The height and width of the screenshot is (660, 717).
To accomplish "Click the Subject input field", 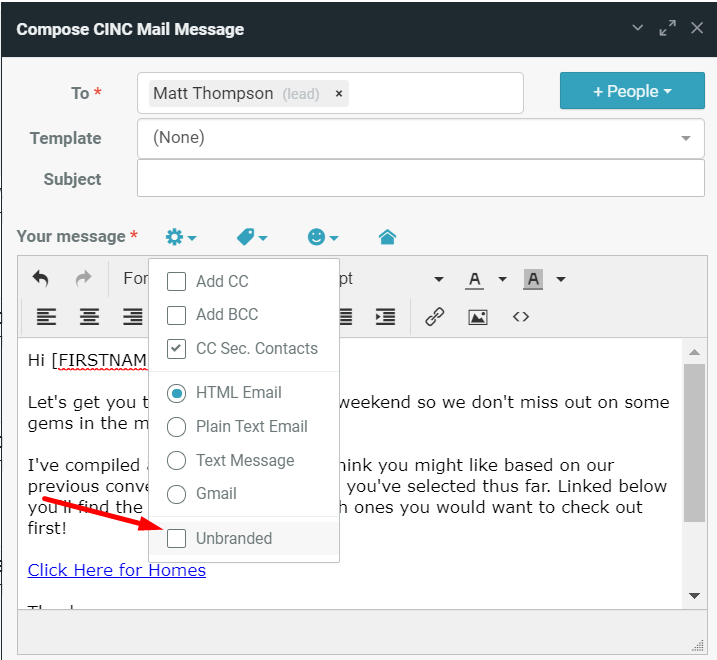I will point(421,178).
